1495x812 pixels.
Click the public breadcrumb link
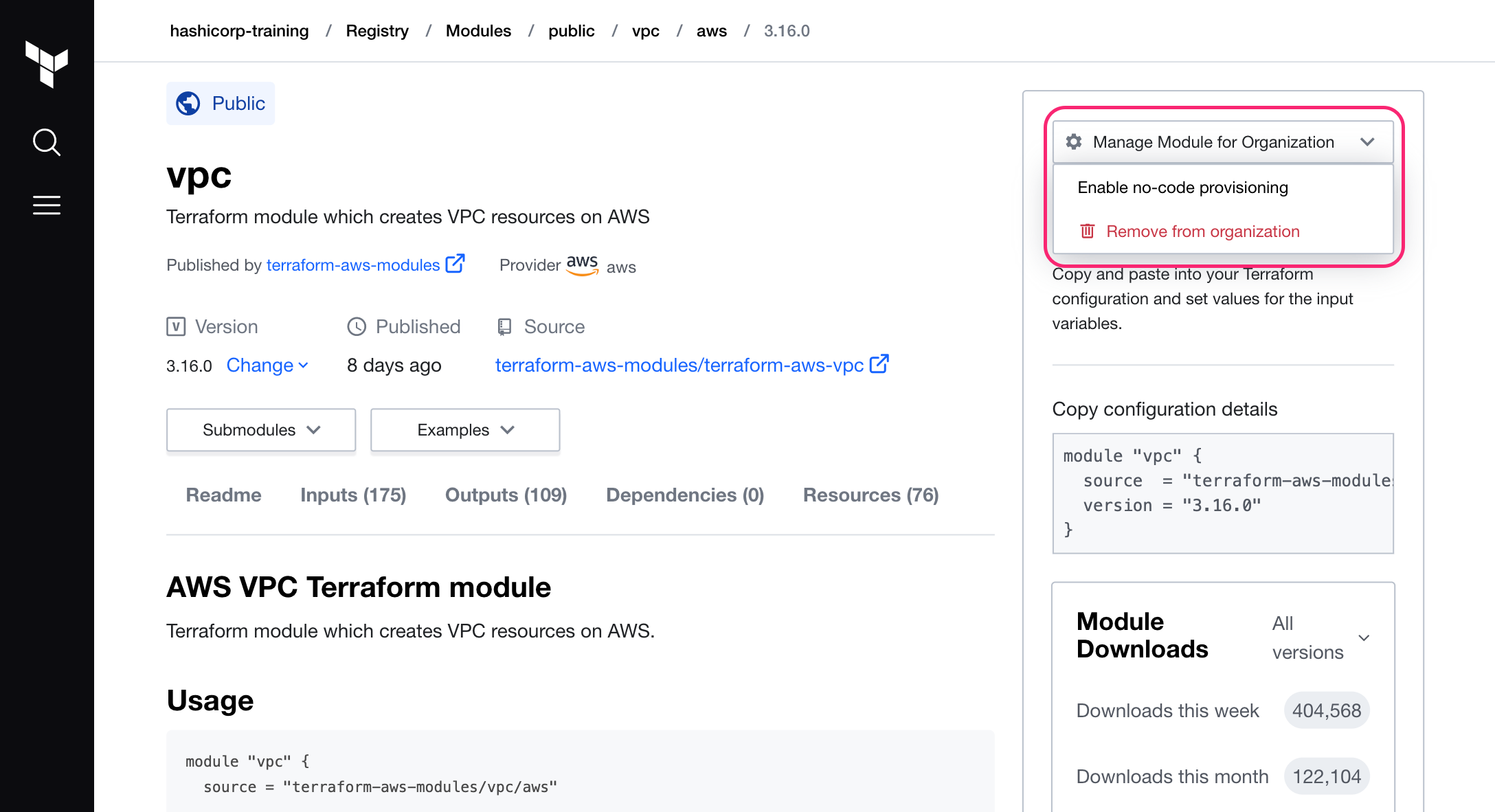[x=571, y=31]
